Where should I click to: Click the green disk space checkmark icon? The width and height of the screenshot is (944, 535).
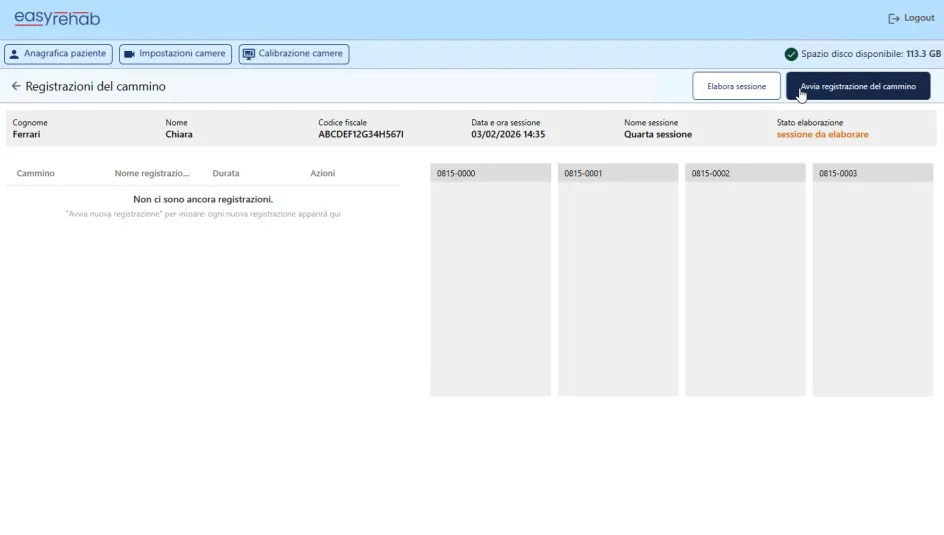click(x=791, y=54)
